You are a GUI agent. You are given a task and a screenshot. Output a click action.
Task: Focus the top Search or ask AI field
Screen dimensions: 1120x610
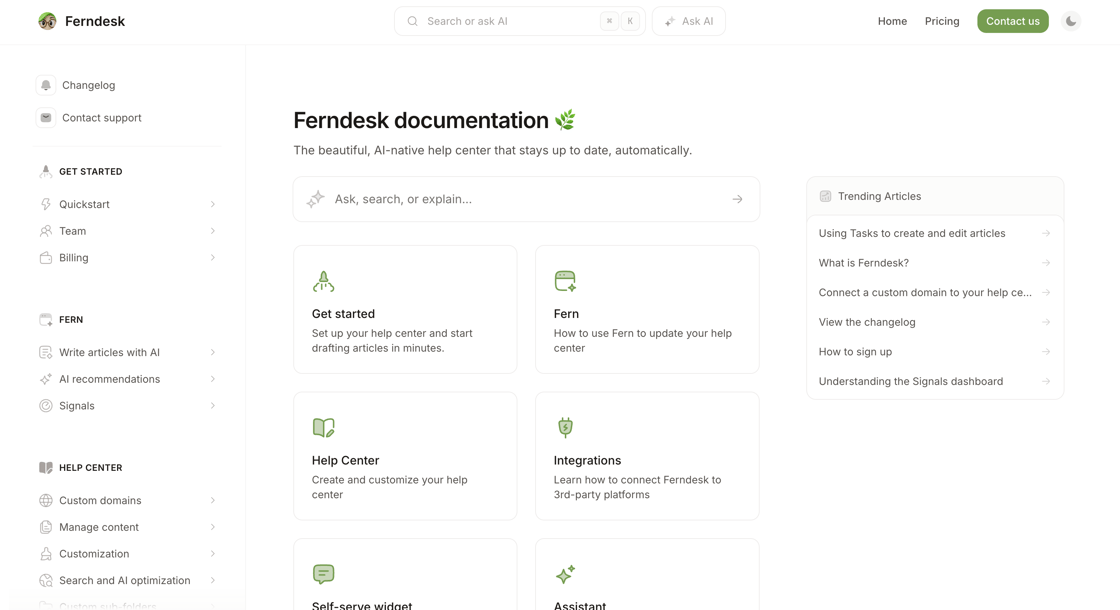point(519,21)
